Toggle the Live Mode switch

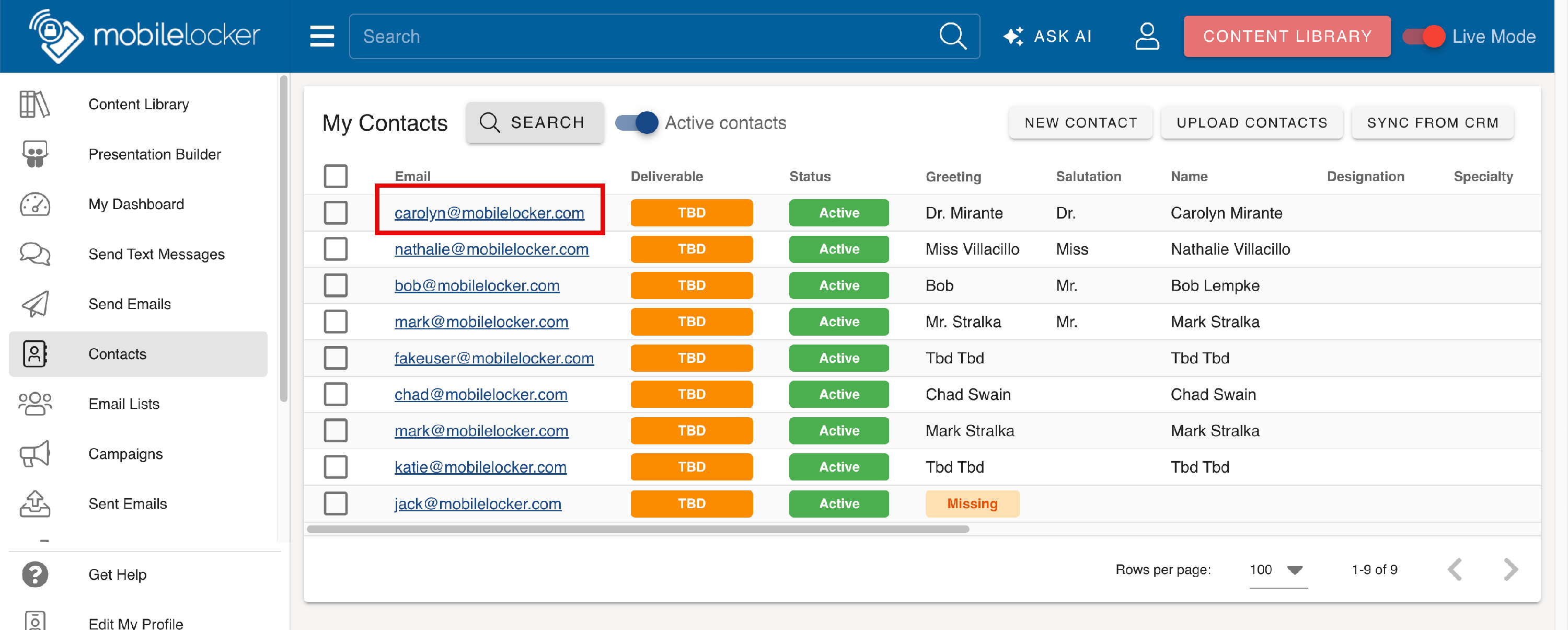click(1423, 37)
